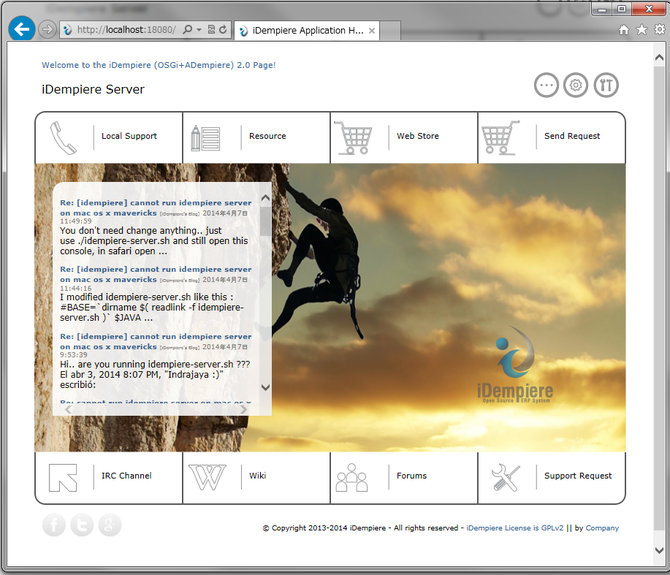670x575 pixels.
Task: Open the Resource link
Action: tap(267, 136)
